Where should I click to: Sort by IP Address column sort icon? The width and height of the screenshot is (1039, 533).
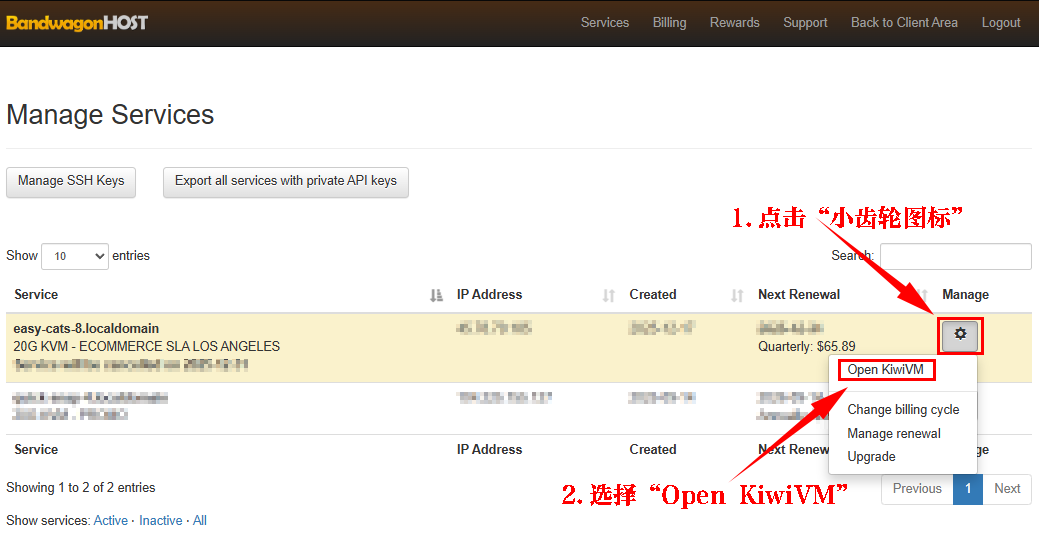point(609,295)
